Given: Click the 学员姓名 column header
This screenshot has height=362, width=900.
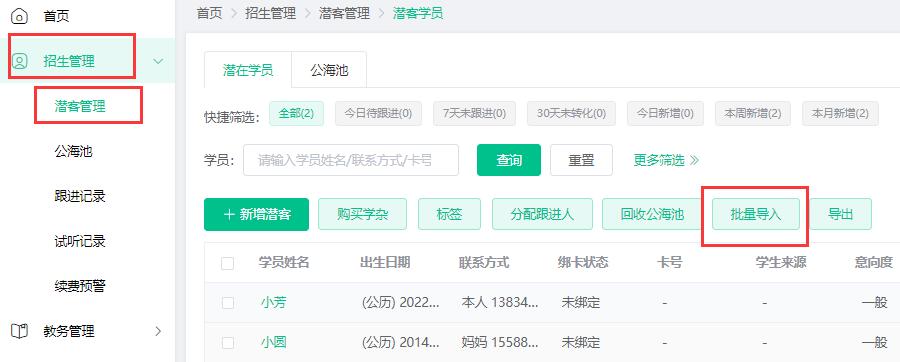Looking at the screenshot, I should click(x=284, y=263).
